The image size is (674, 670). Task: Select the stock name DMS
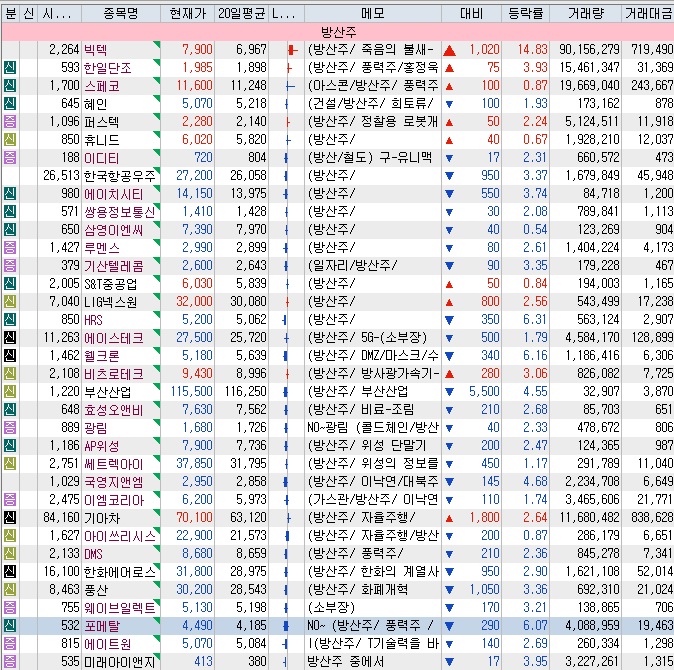(93, 554)
